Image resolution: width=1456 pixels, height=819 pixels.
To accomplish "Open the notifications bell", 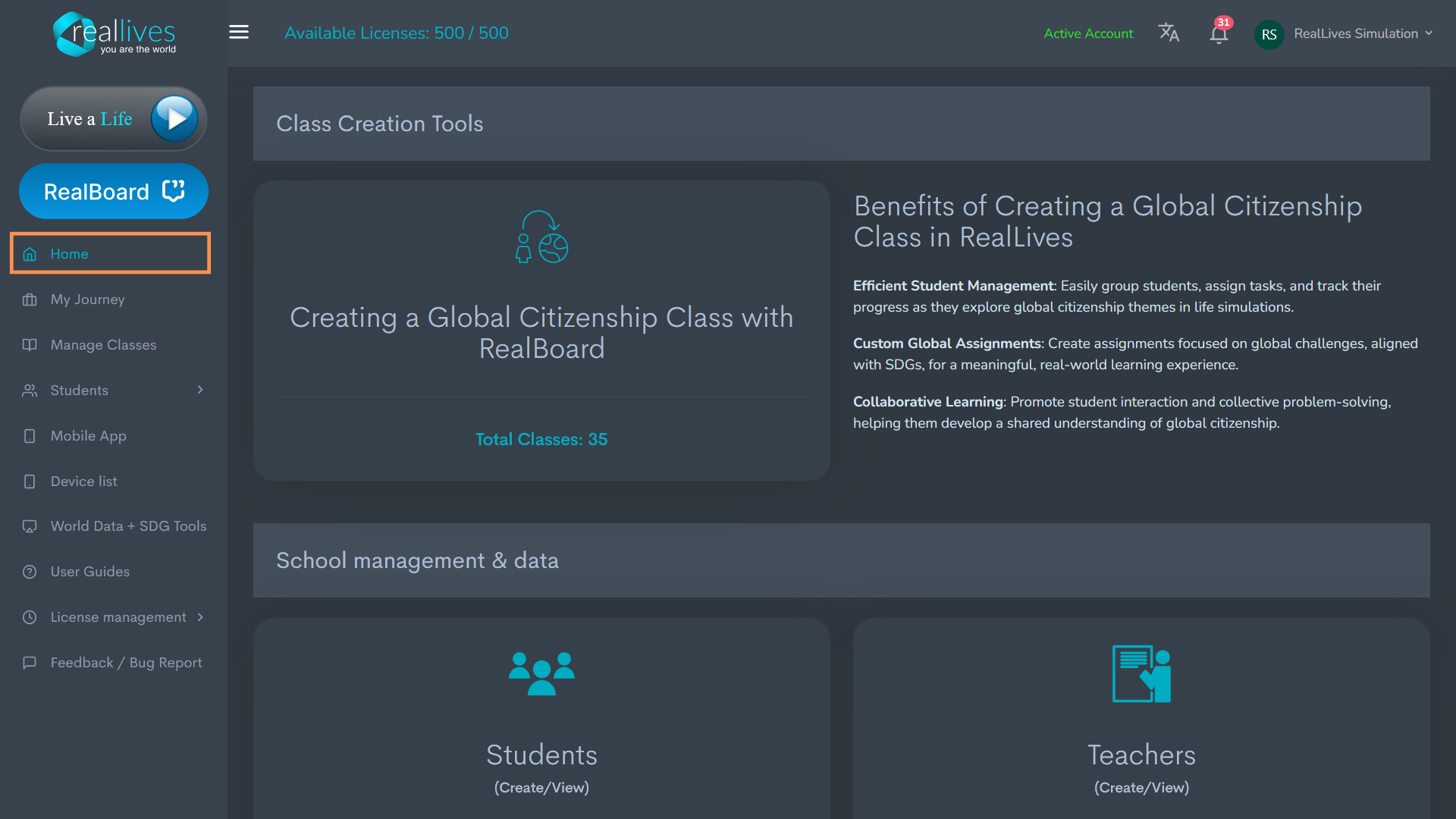I will [1219, 34].
